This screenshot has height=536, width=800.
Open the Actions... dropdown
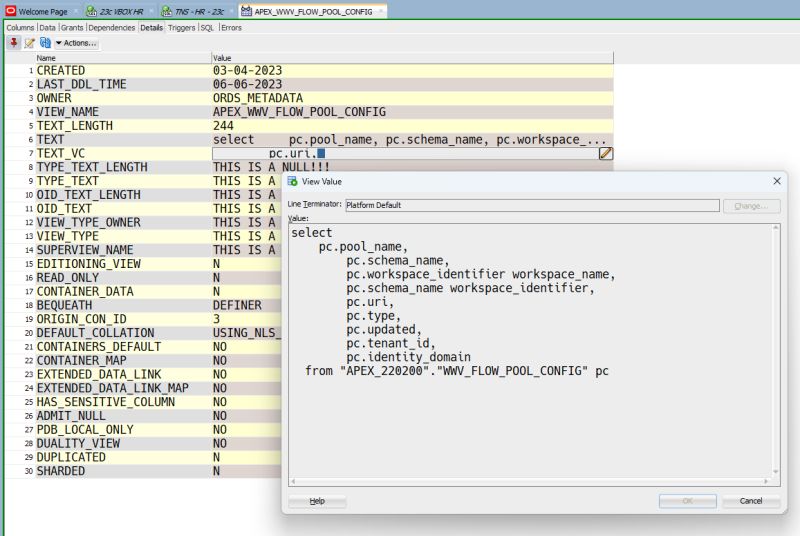click(x=76, y=43)
